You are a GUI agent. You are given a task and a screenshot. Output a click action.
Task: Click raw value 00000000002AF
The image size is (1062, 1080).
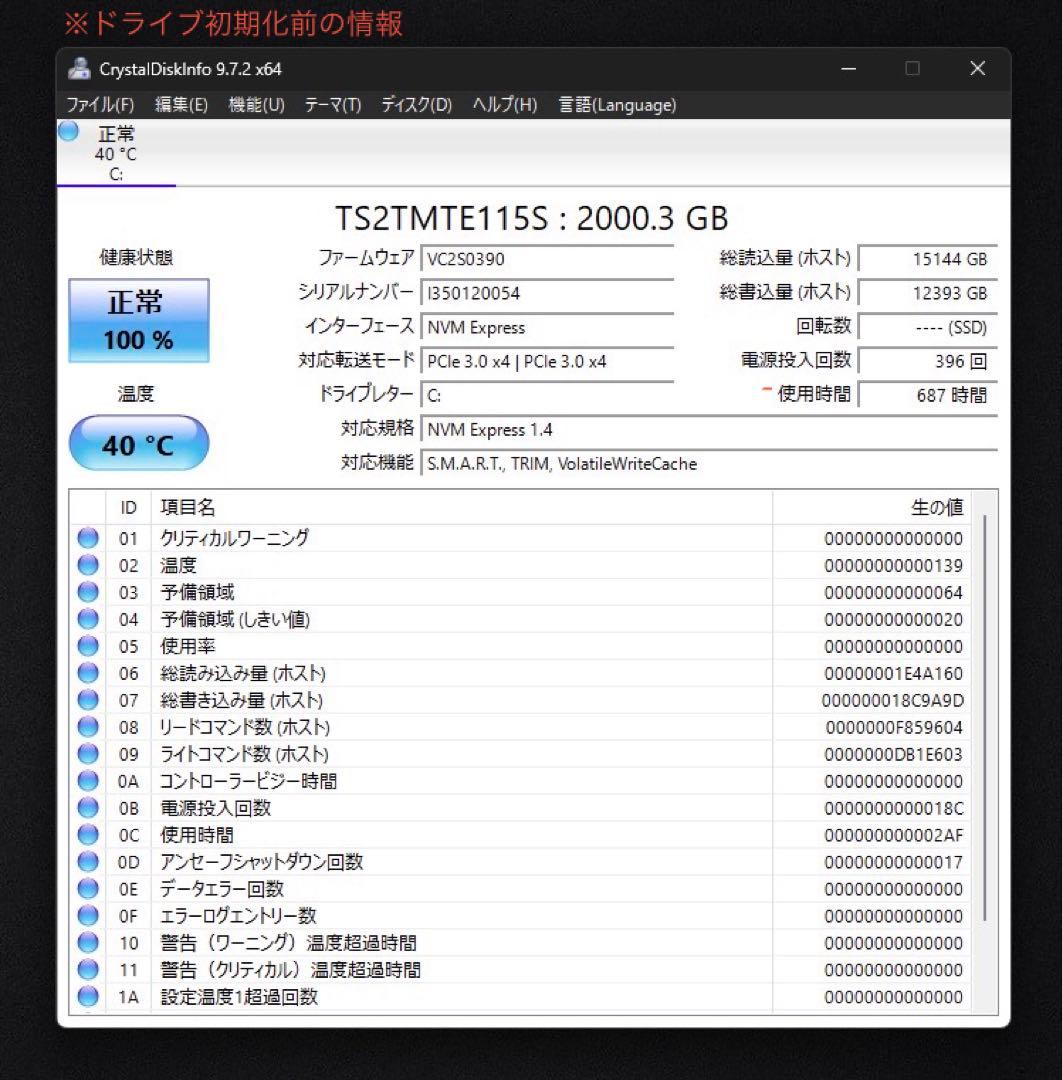[x=893, y=835]
